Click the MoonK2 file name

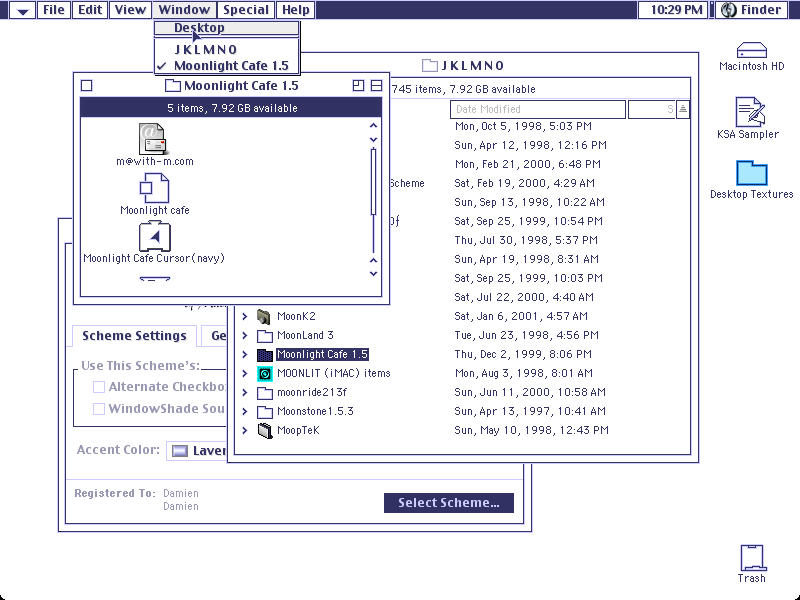click(296, 316)
